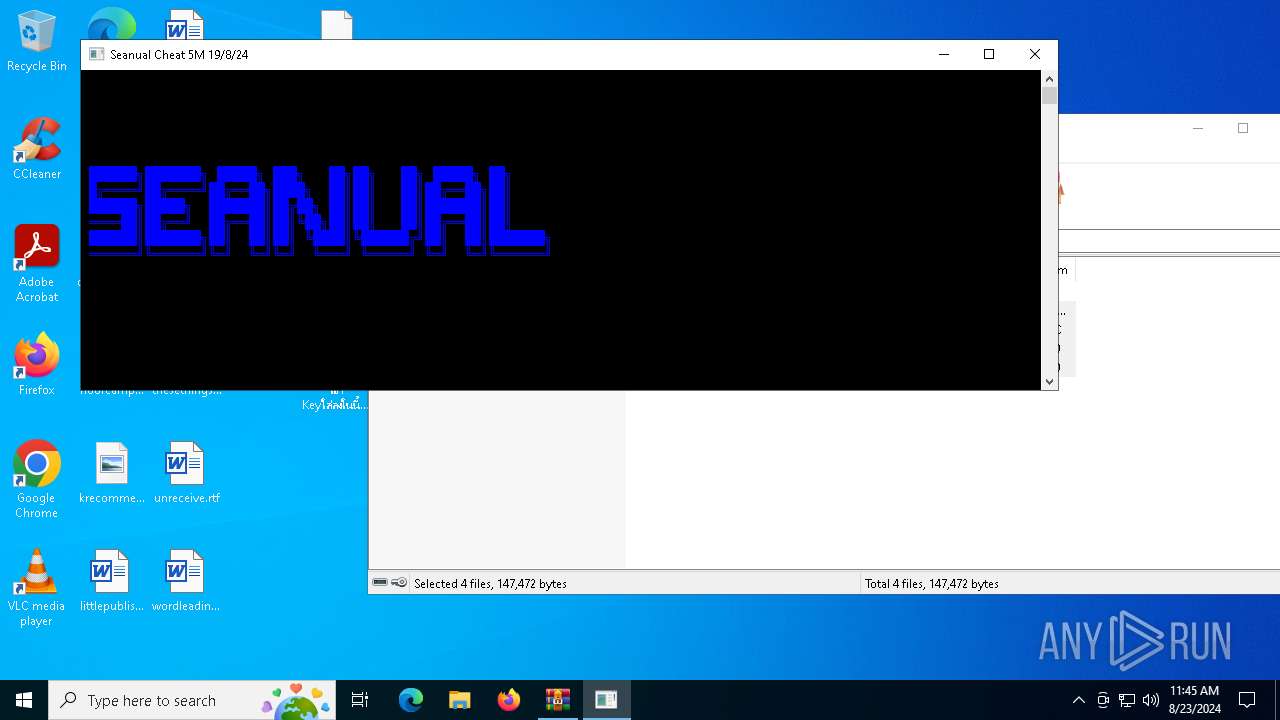
Task: Launch Firefox from desktop shortcut
Action: [x=37, y=365]
